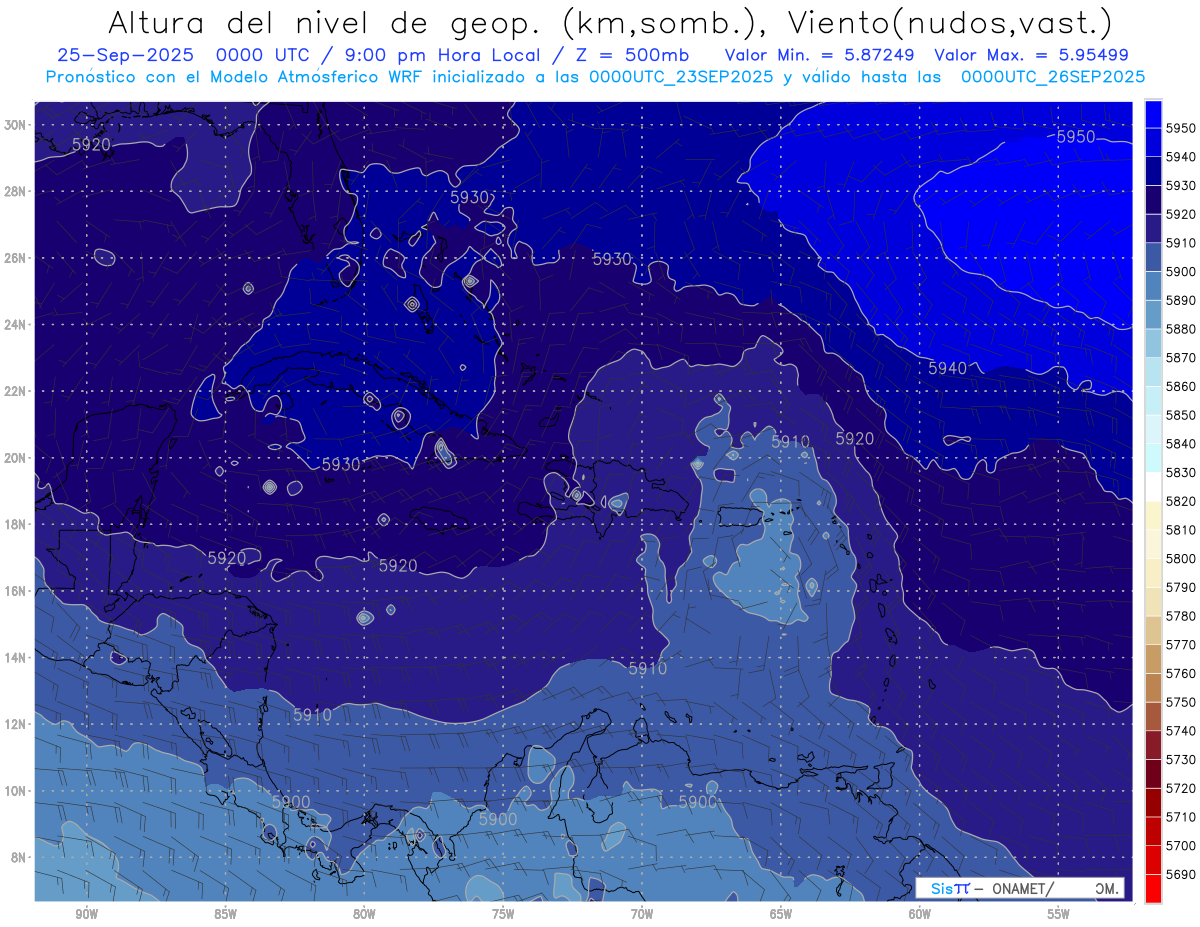
Task: Click the 5940 contour label on the map
Action: coord(947,368)
